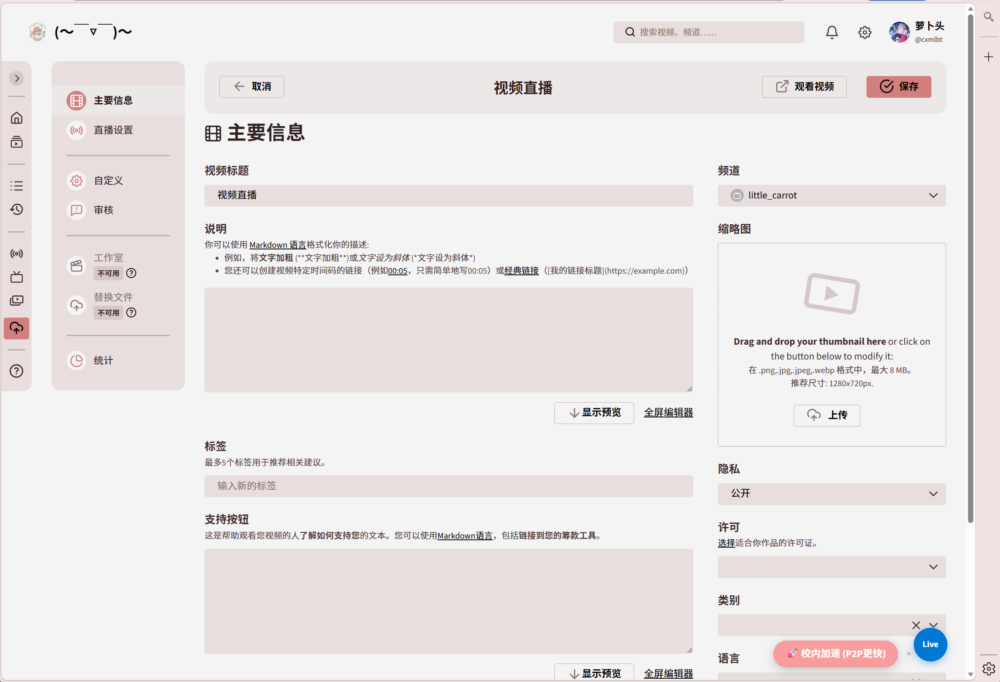
Task: Click the notifications bell icon
Action: tap(831, 32)
